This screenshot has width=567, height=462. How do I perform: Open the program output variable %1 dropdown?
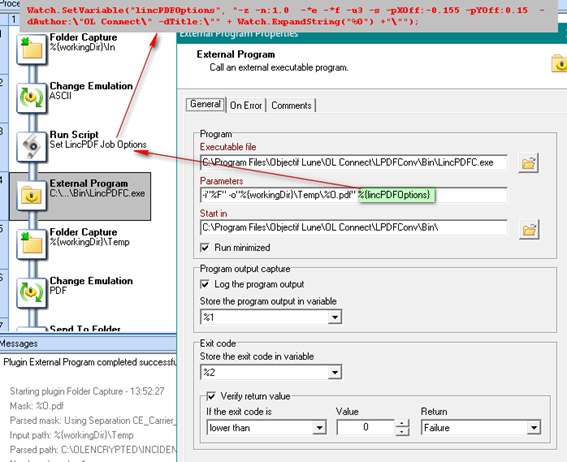tap(335, 317)
